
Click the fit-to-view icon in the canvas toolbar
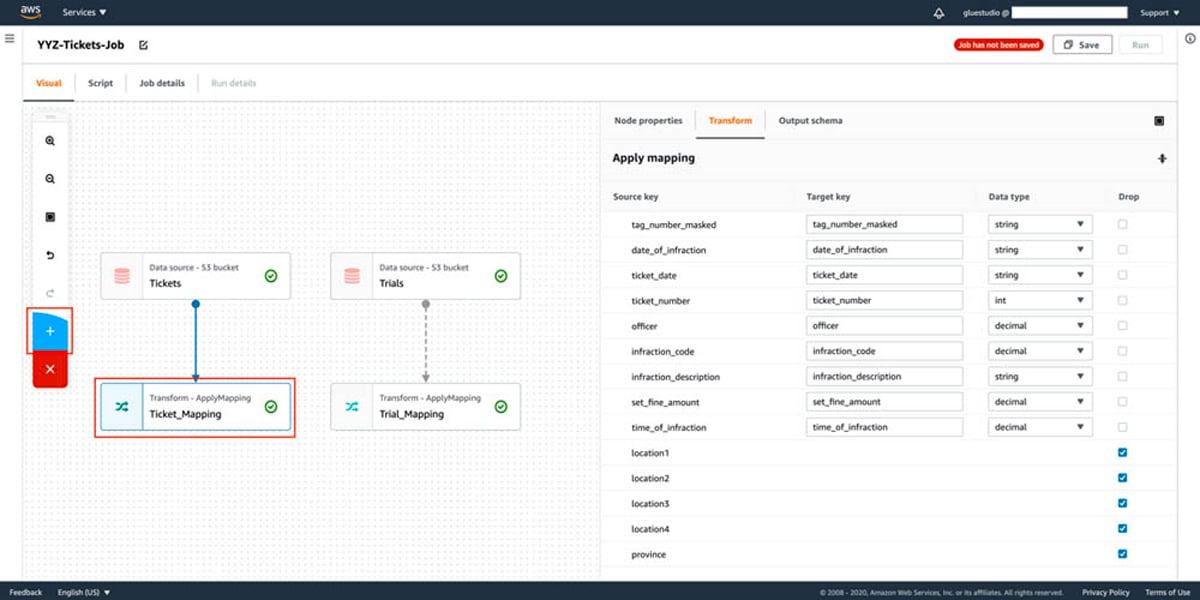point(48,216)
